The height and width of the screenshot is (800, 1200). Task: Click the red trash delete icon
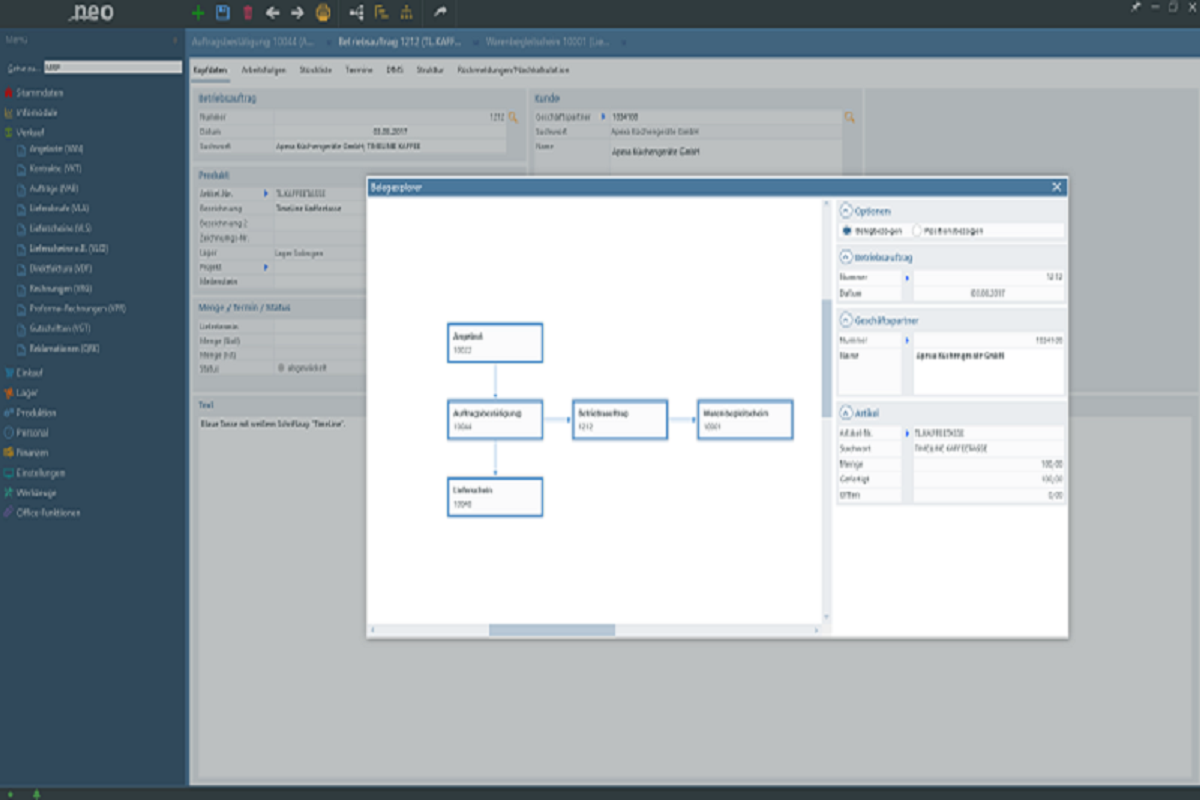(x=248, y=13)
